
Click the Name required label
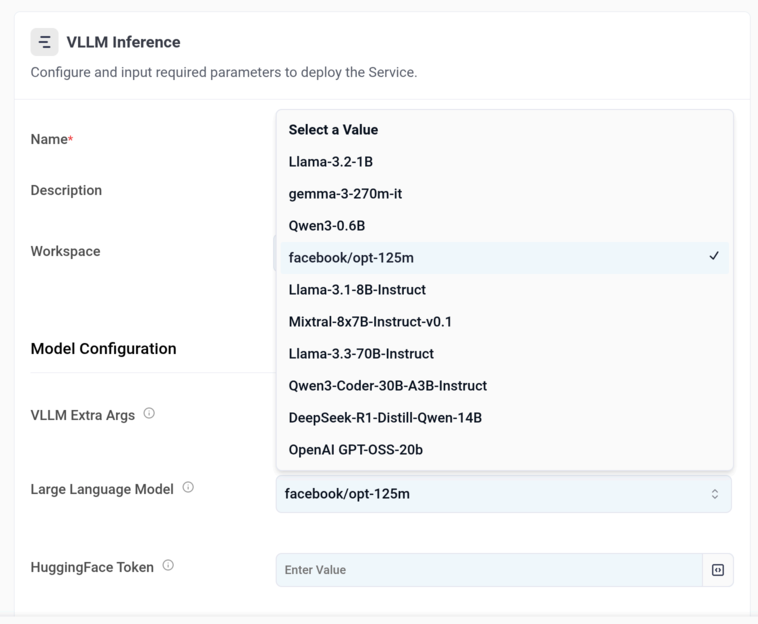[52, 139]
